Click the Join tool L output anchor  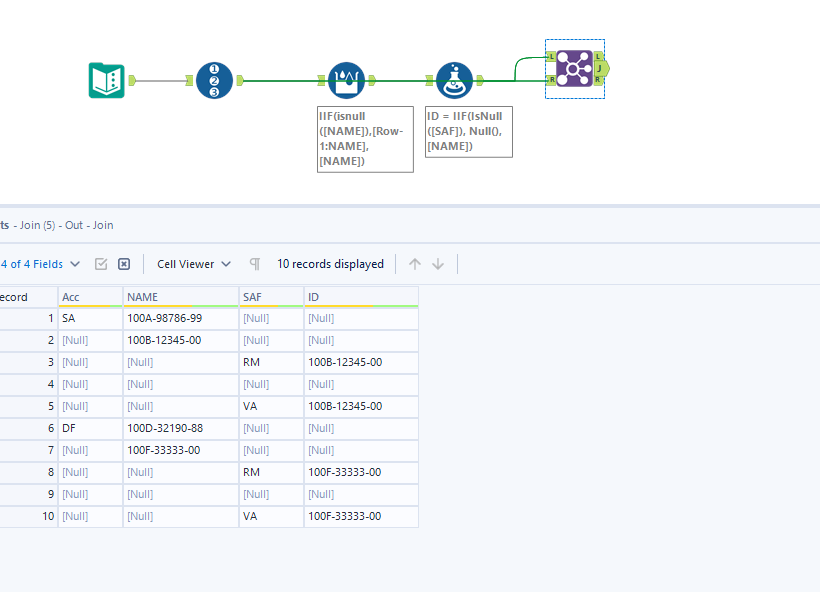coord(598,56)
